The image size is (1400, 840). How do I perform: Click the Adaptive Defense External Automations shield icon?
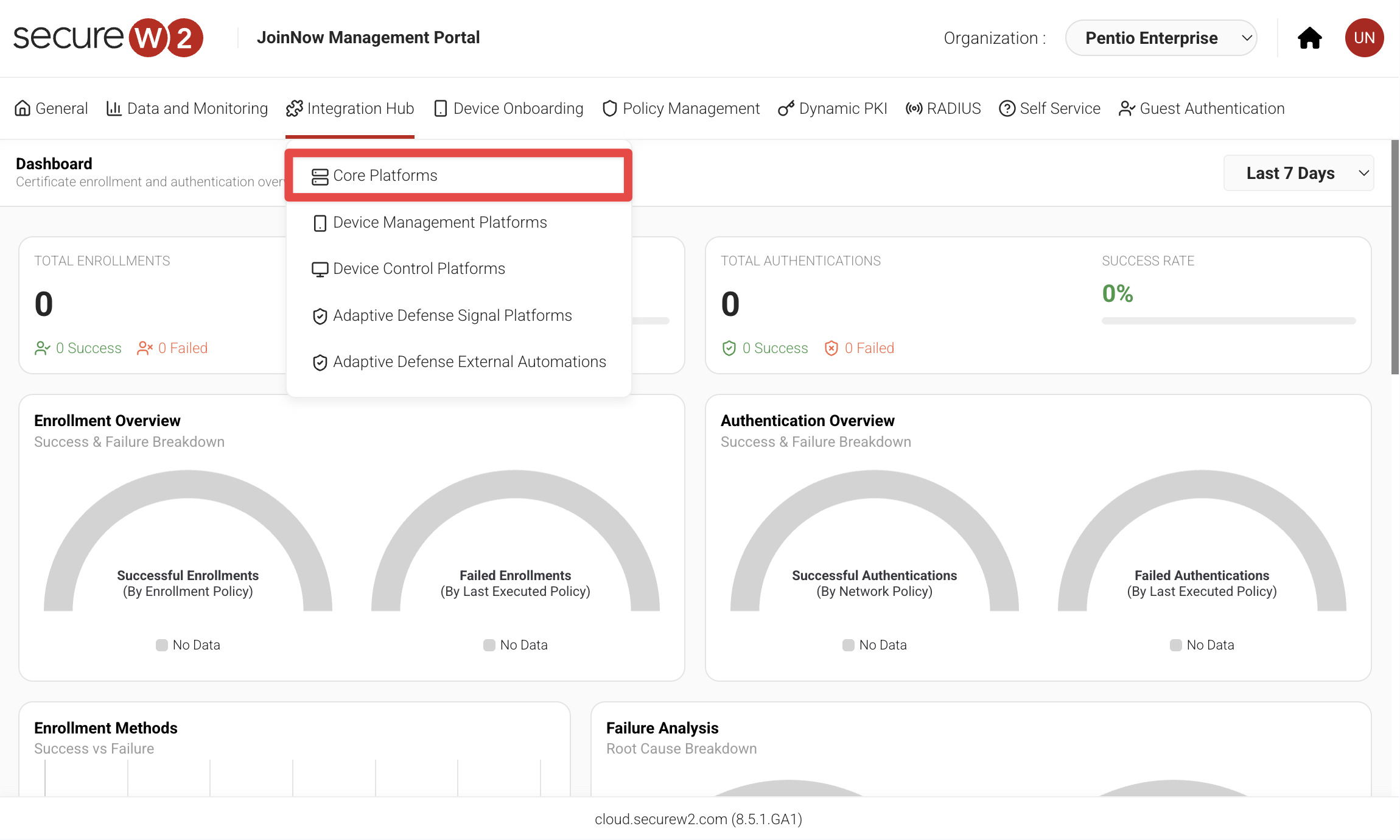coord(320,363)
